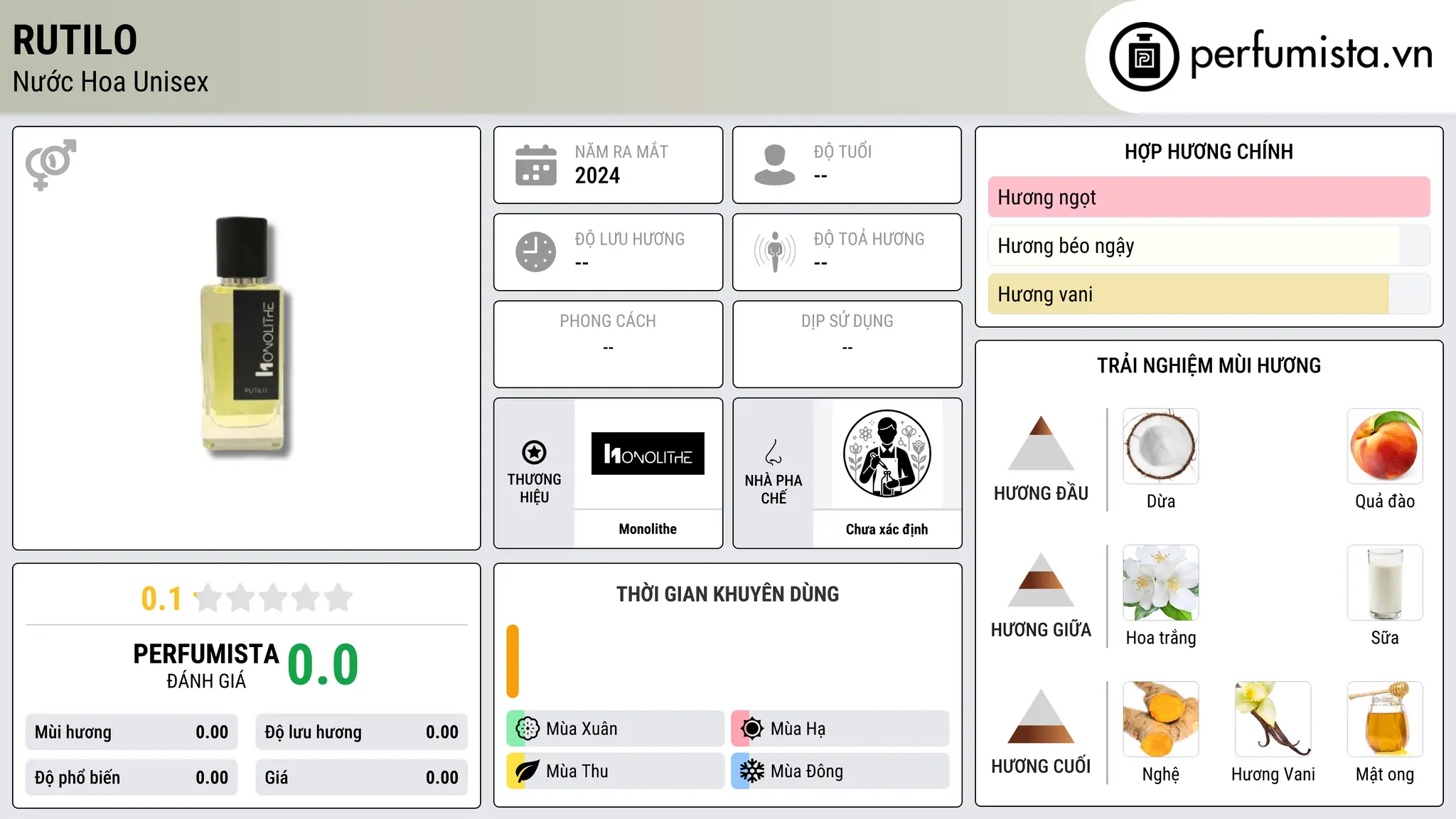Click the Hương giữa label
The image size is (1456, 819).
(1041, 630)
